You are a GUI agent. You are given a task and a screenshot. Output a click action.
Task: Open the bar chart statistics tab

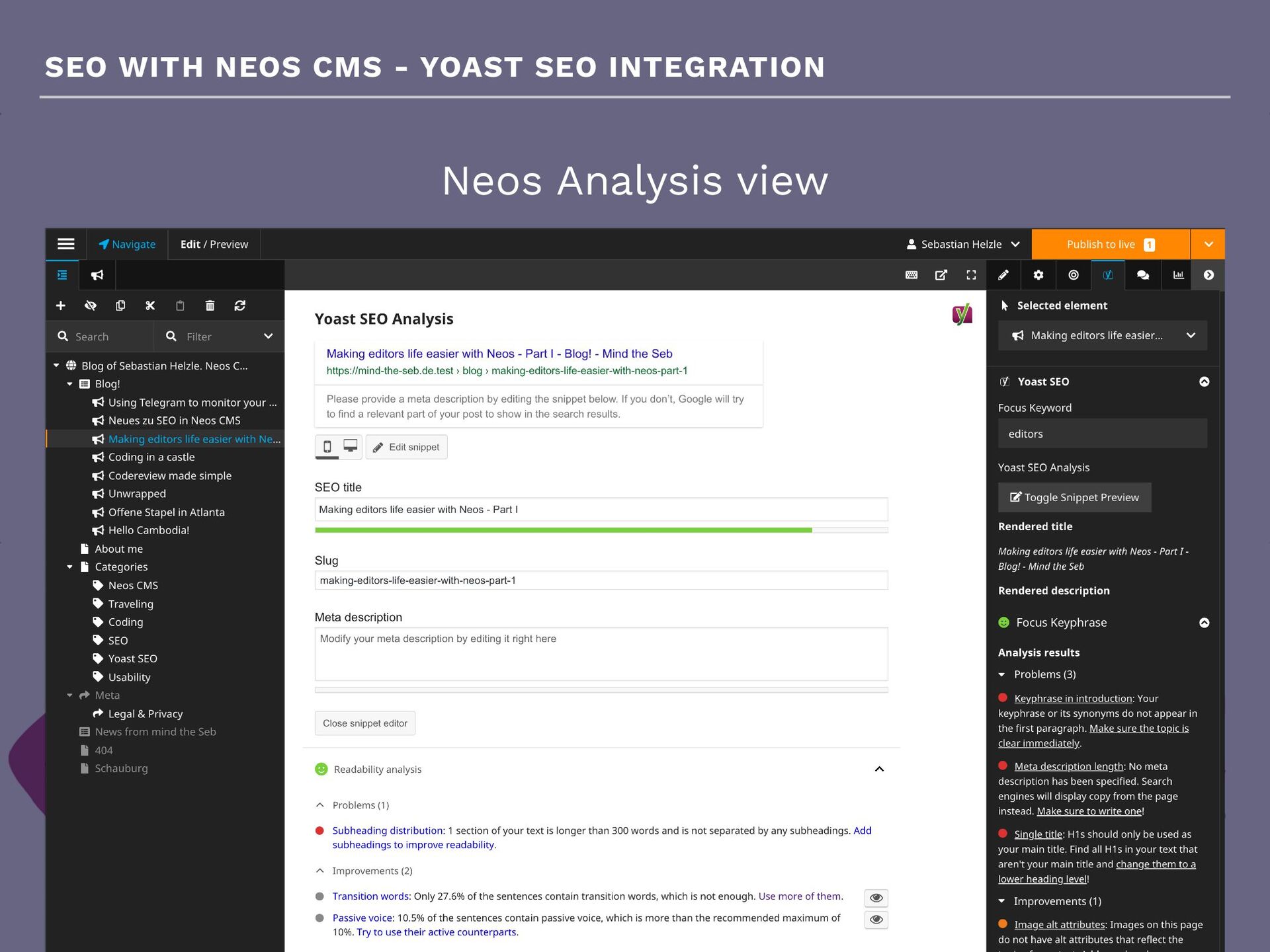pos(1178,275)
